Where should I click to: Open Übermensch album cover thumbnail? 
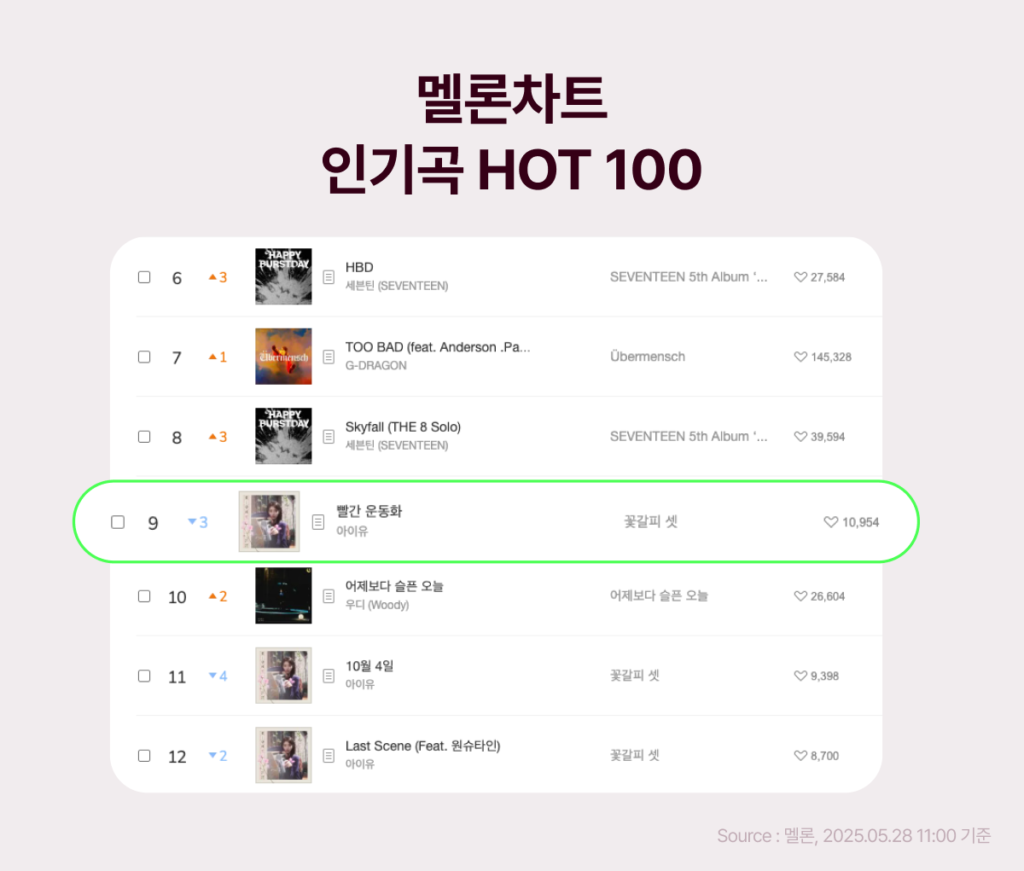pos(283,356)
